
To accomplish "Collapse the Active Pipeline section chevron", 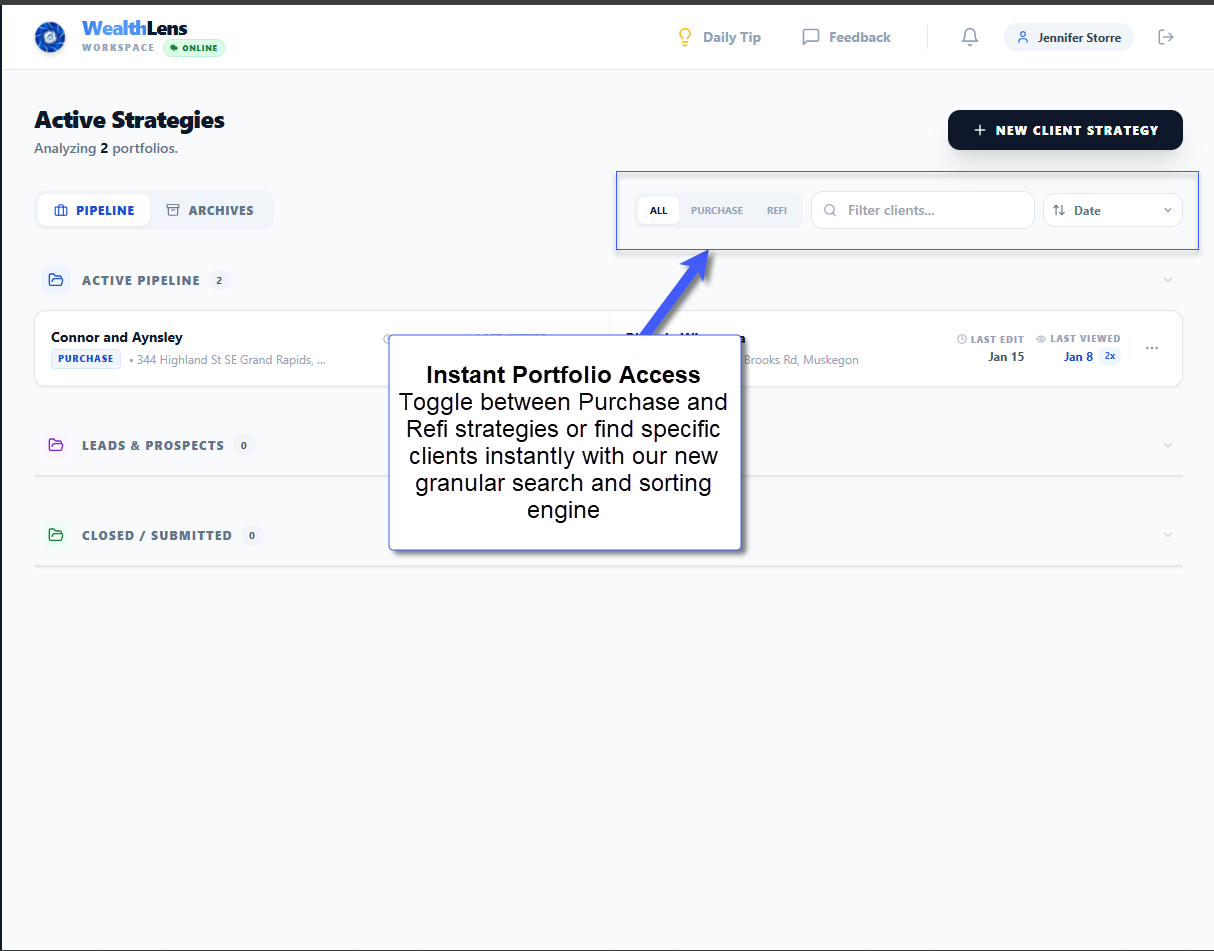I will [1168, 280].
